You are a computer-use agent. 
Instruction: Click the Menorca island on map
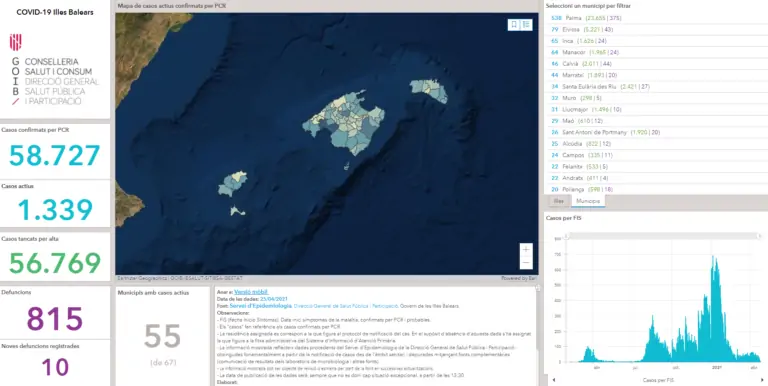(429, 91)
